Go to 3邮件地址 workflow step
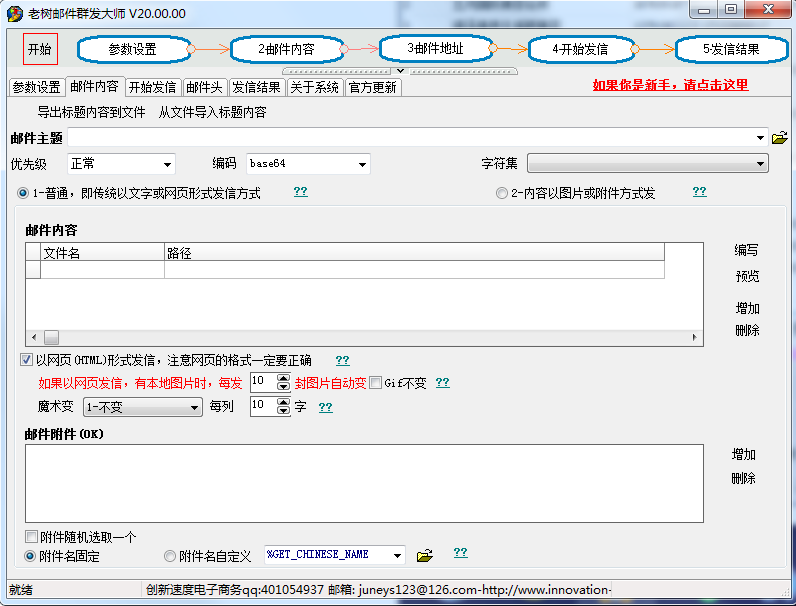The width and height of the screenshot is (796, 606). coord(436,48)
